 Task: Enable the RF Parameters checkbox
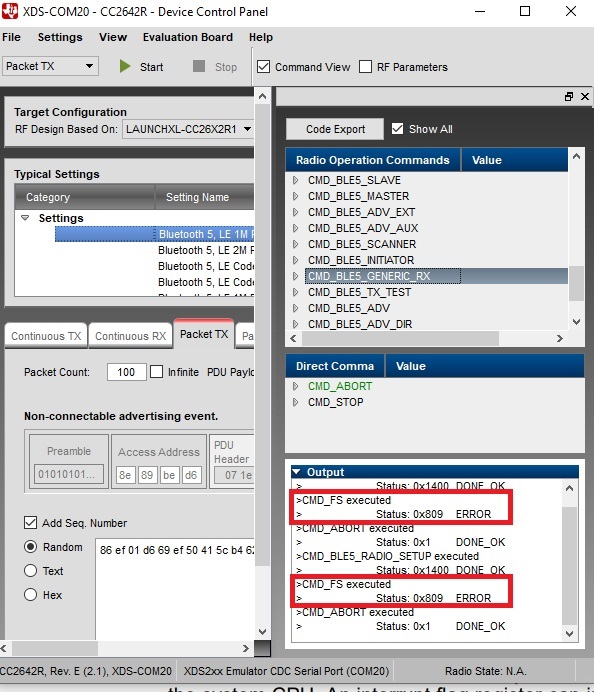[365, 67]
